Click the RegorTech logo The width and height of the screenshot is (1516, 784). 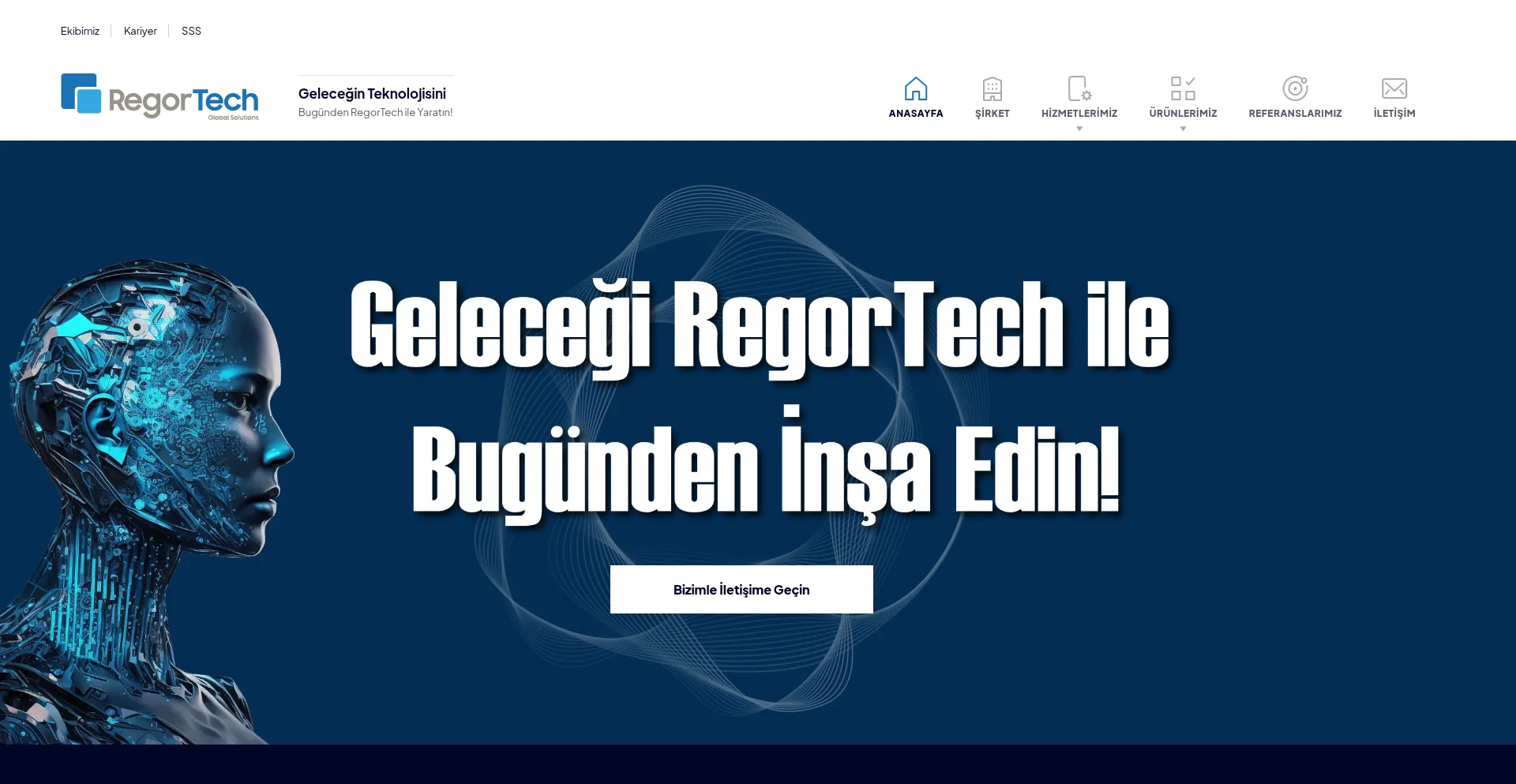click(x=159, y=96)
